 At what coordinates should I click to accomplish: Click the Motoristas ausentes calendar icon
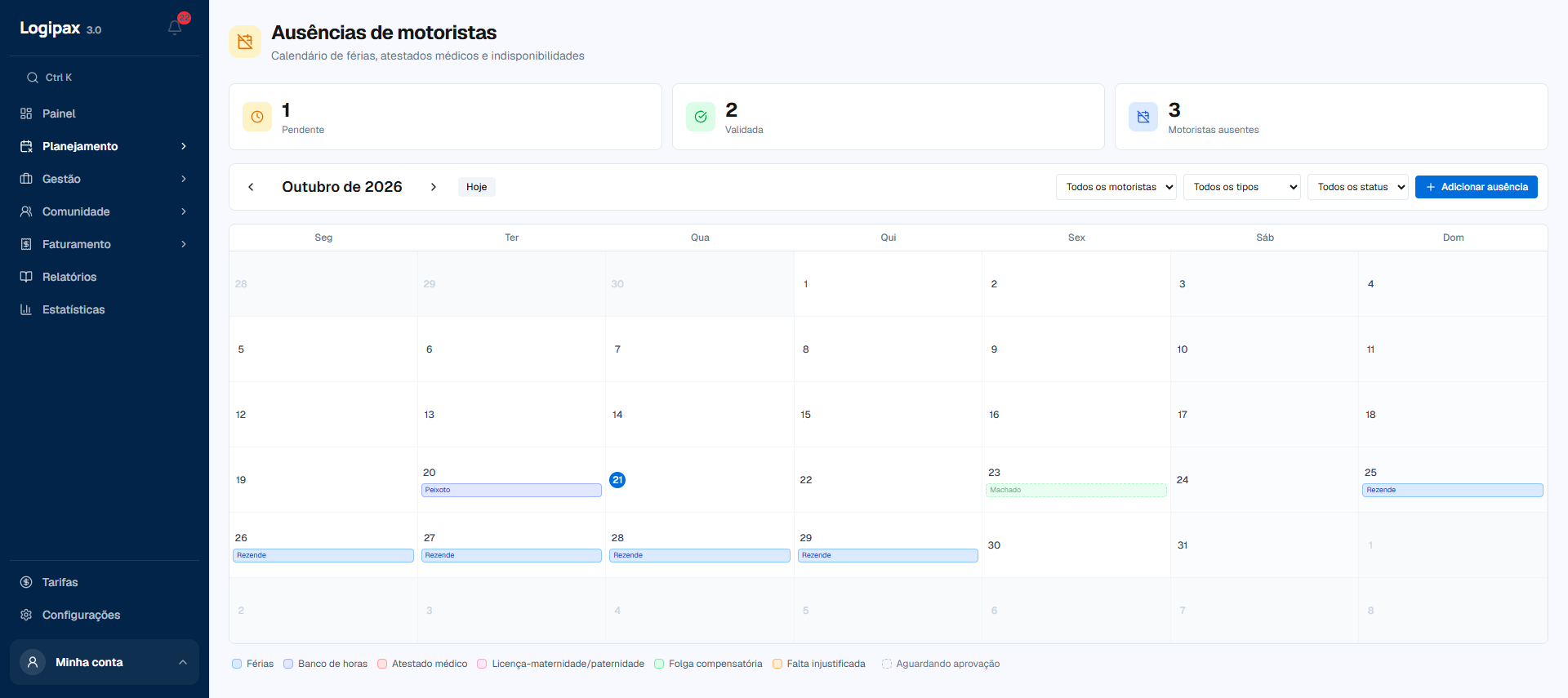tap(1143, 117)
